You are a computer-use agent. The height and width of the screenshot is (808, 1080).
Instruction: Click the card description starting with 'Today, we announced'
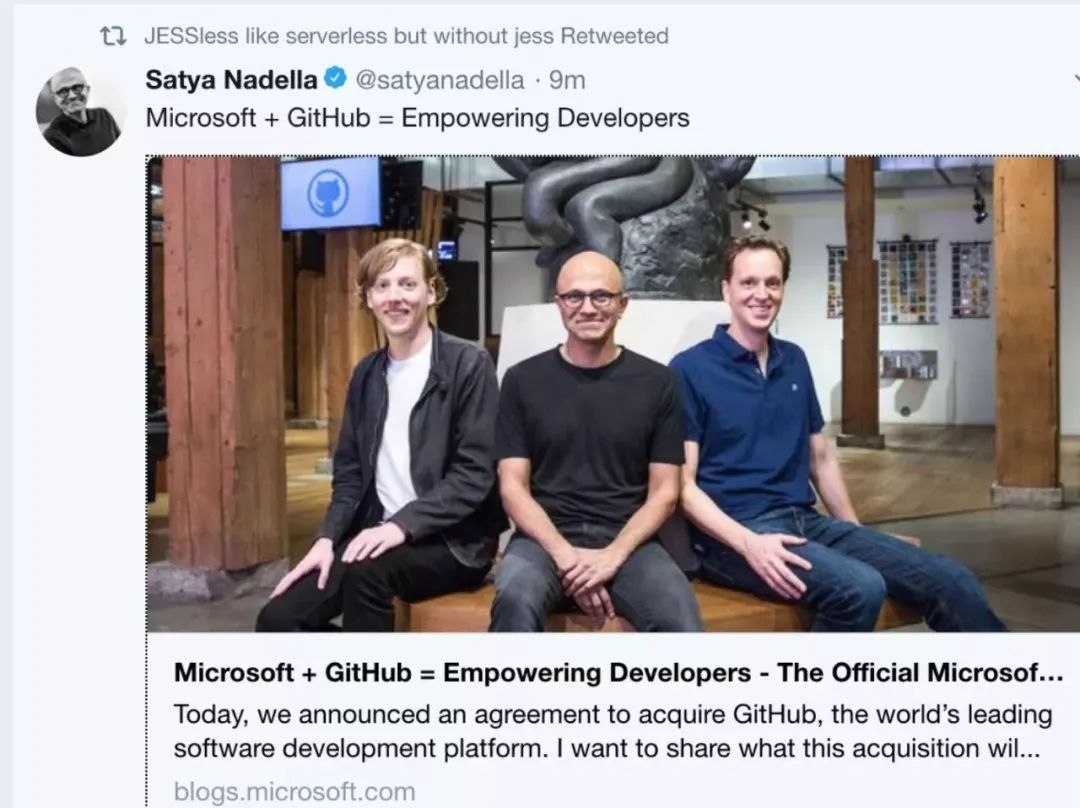pos(613,731)
